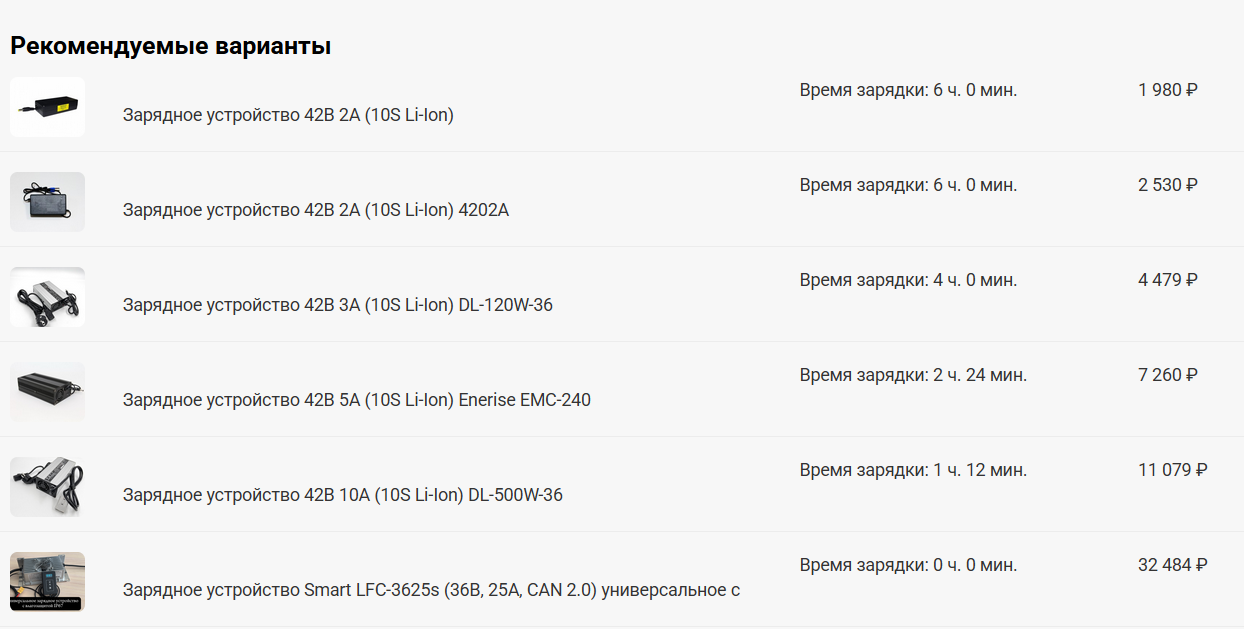
Task: Open the 42В 5А Enerise EMC-240 link
Action: (356, 400)
